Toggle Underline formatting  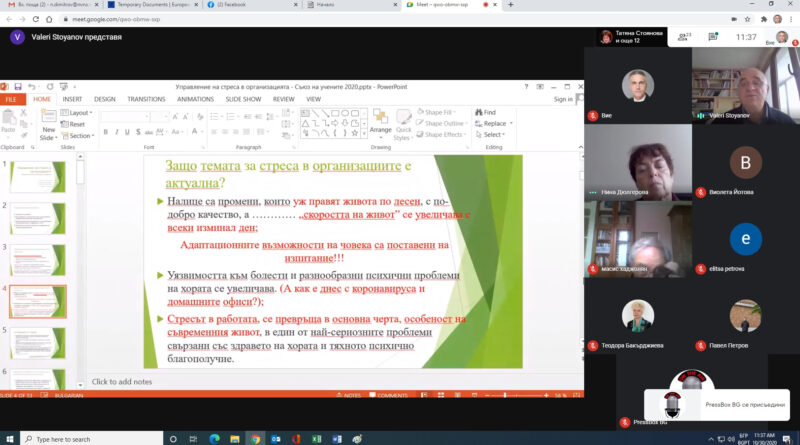tap(127, 132)
